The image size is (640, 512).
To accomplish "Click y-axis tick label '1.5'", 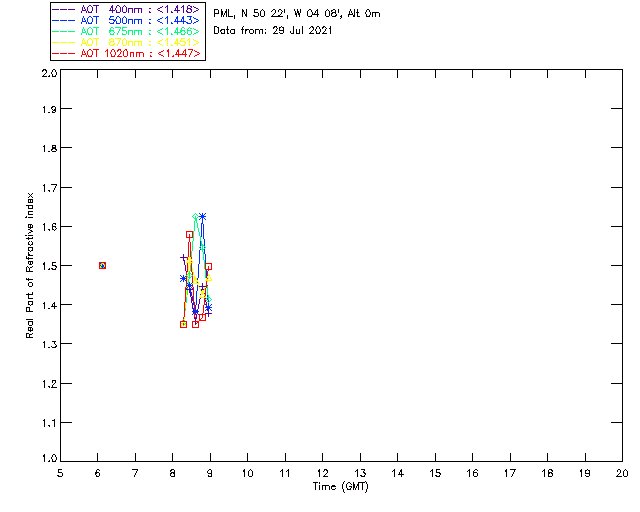I will click(49, 266).
